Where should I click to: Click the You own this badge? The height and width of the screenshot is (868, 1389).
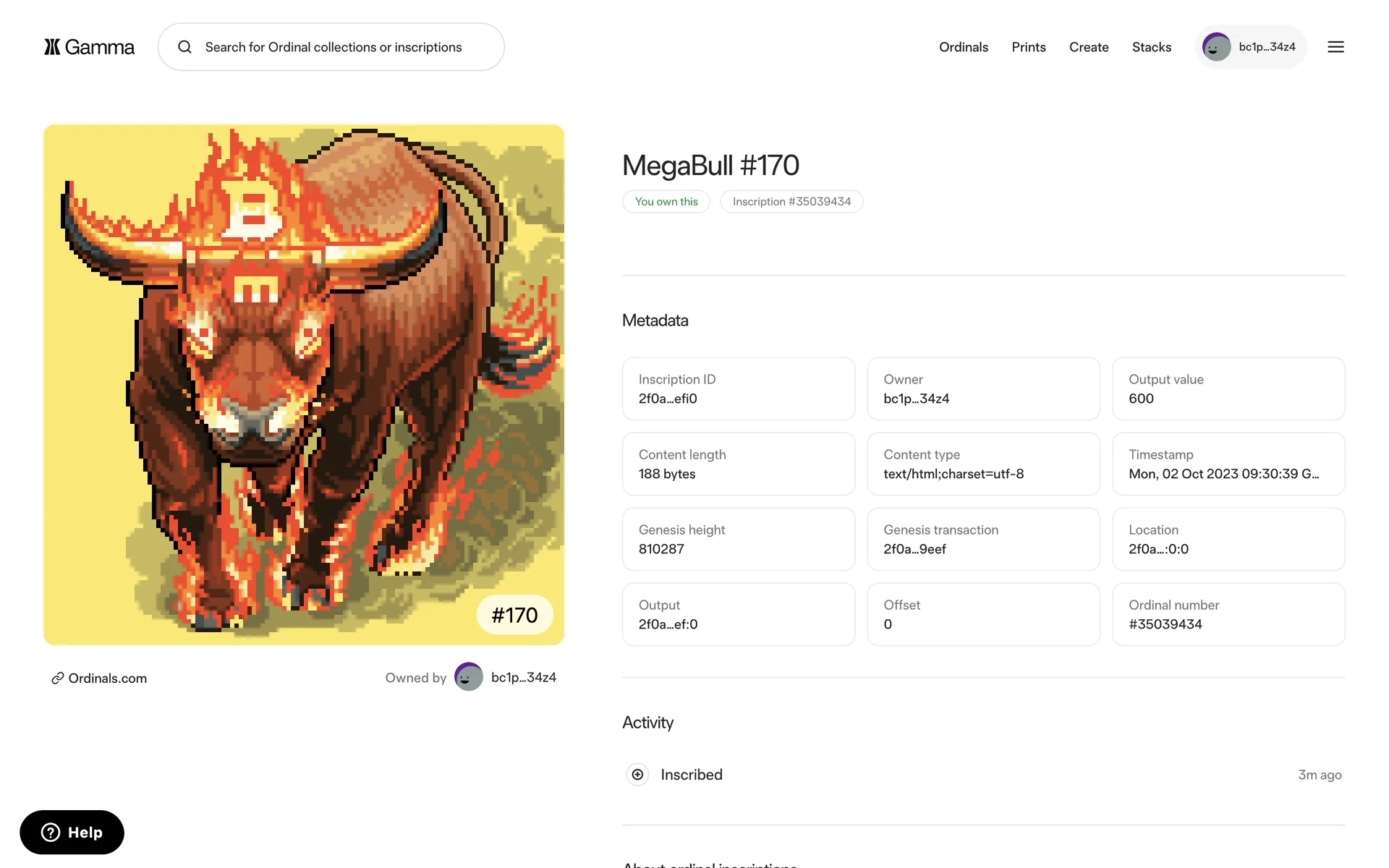[666, 202]
